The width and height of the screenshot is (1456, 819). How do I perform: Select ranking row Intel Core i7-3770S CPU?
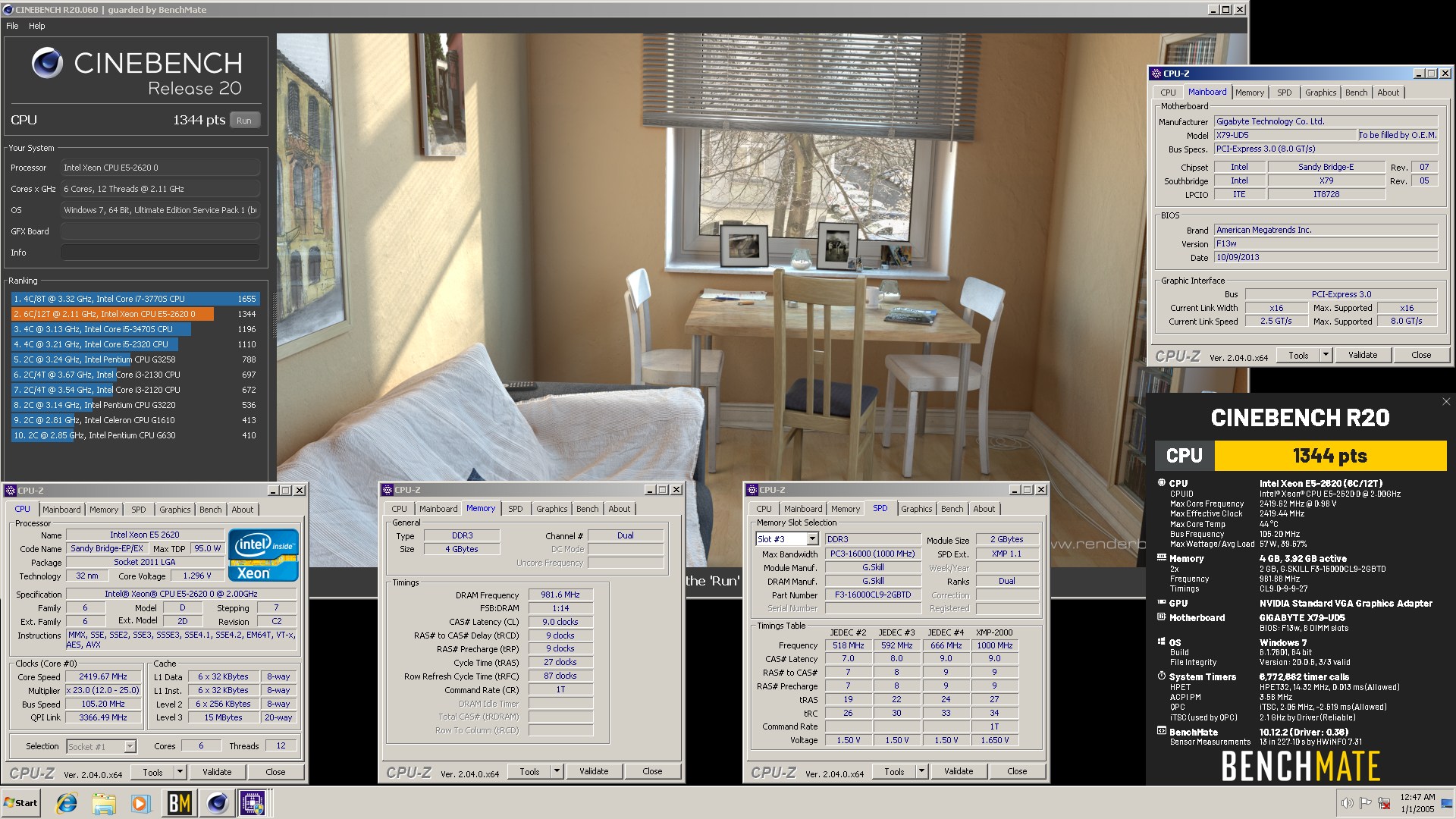click(x=135, y=299)
